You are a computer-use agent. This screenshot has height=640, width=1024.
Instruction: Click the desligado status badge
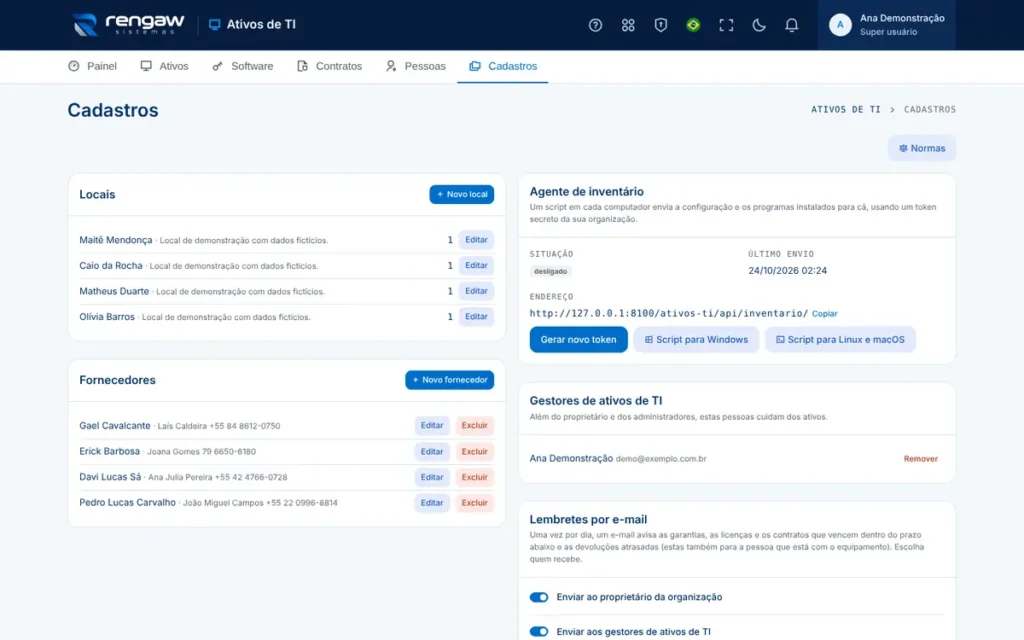coord(550,271)
